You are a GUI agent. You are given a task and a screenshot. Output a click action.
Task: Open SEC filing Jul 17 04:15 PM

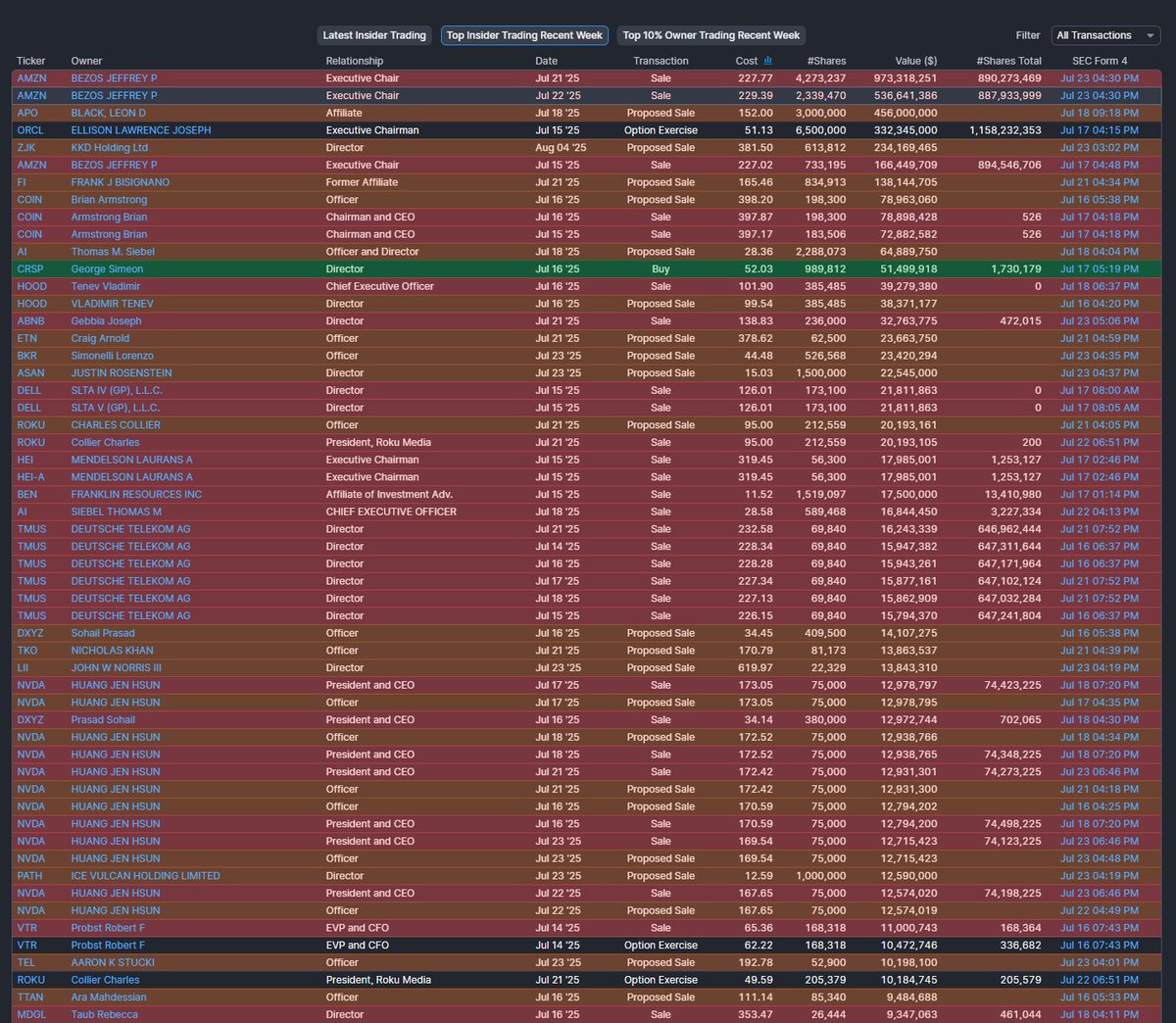(1100, 130)
